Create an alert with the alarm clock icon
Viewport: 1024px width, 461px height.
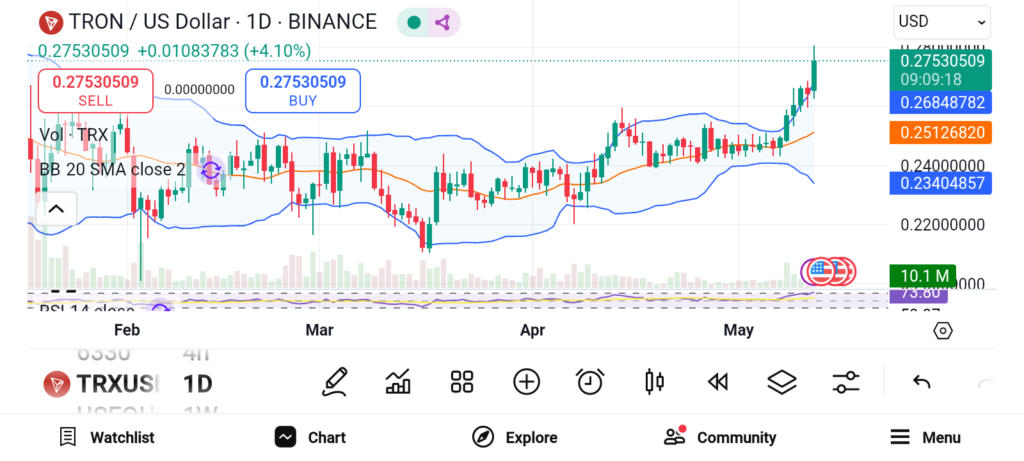click(x=590, y=381)
